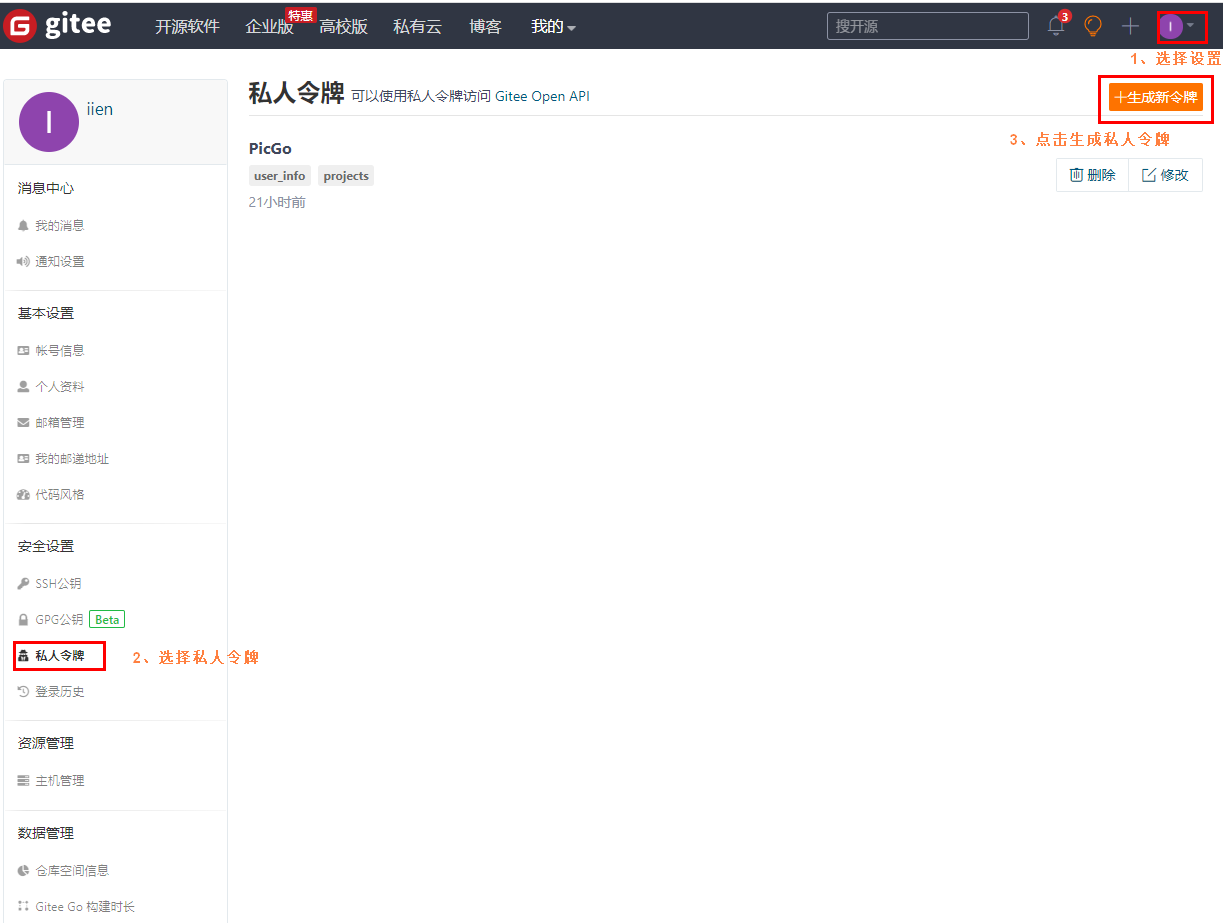1223x923 pixels.
Task: Go to 开源软件 in top navigation
Action: [187, 27]
